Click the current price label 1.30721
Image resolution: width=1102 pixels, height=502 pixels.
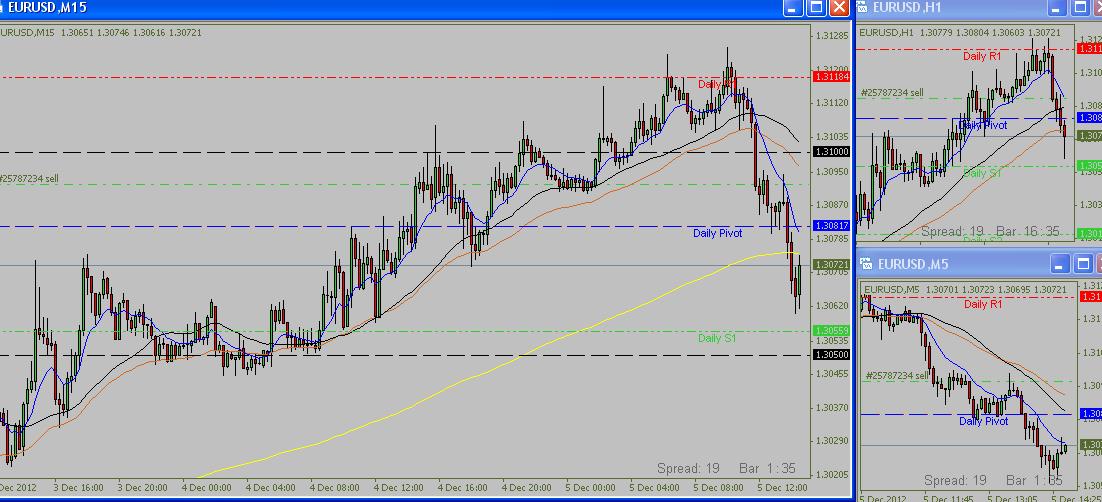coord(831,264)
